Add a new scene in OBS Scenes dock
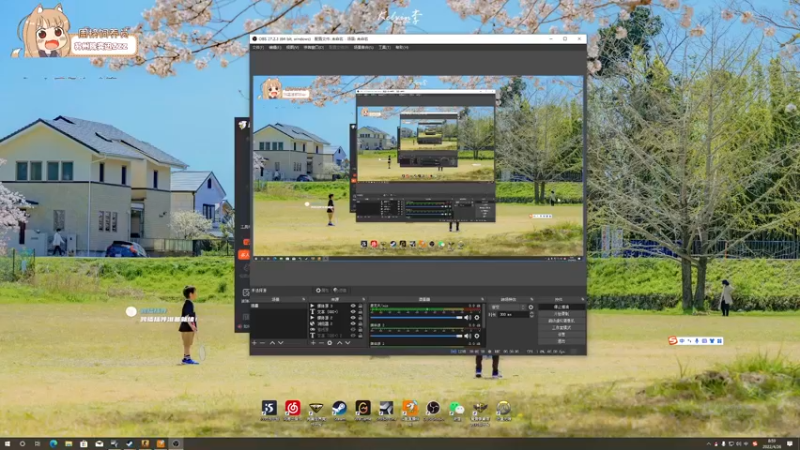The height and width of the screenshot is (450, 800). (x=254, y=343)
